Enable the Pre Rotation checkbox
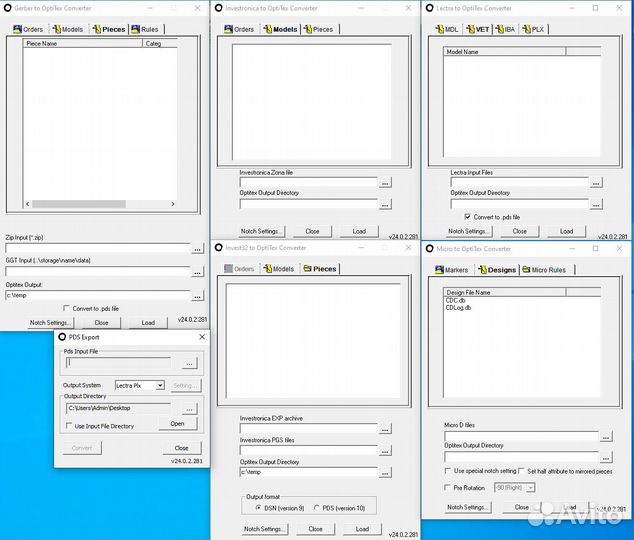Viewport: 634px width, 540px height. 449,488
